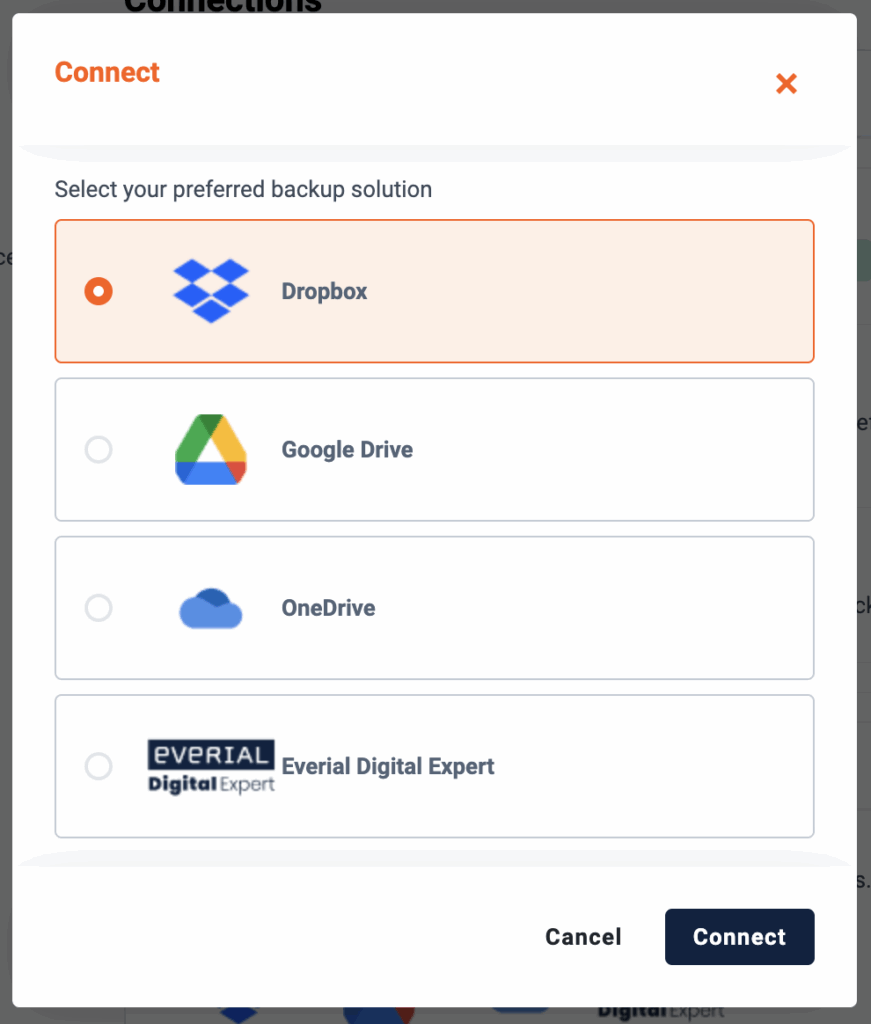This screenshot has height=1024, width=871.
Task: Select the Everial Digital Expert radio button
Action: tap(99, 766)
